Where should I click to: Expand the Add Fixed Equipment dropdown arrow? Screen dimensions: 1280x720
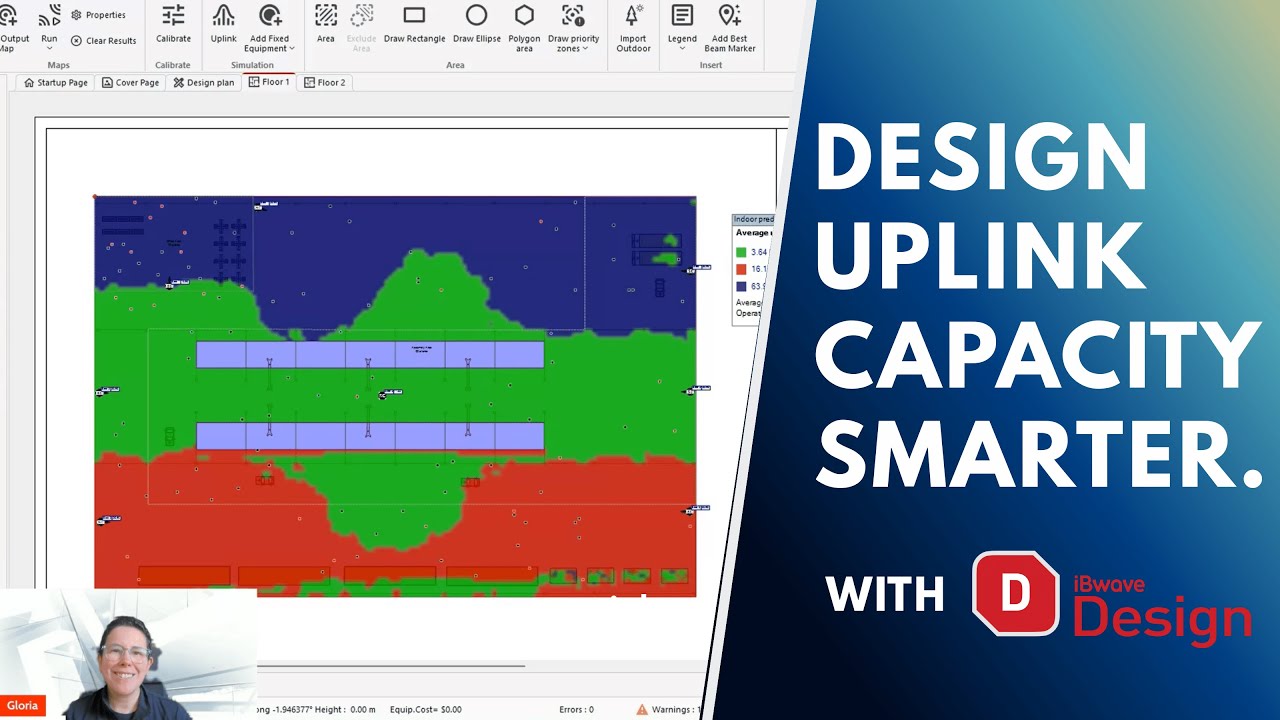tap(291, 49)
